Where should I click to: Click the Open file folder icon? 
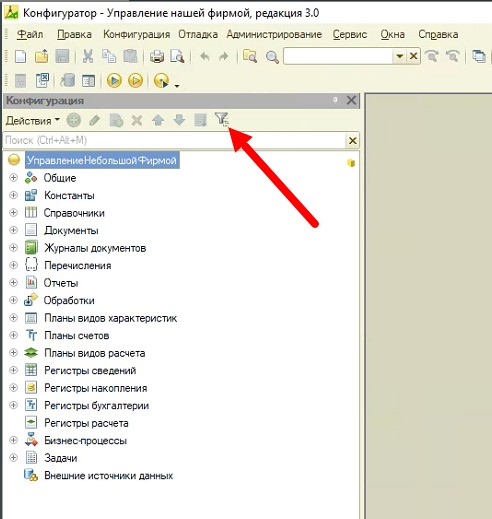click(x=41, y=56)
